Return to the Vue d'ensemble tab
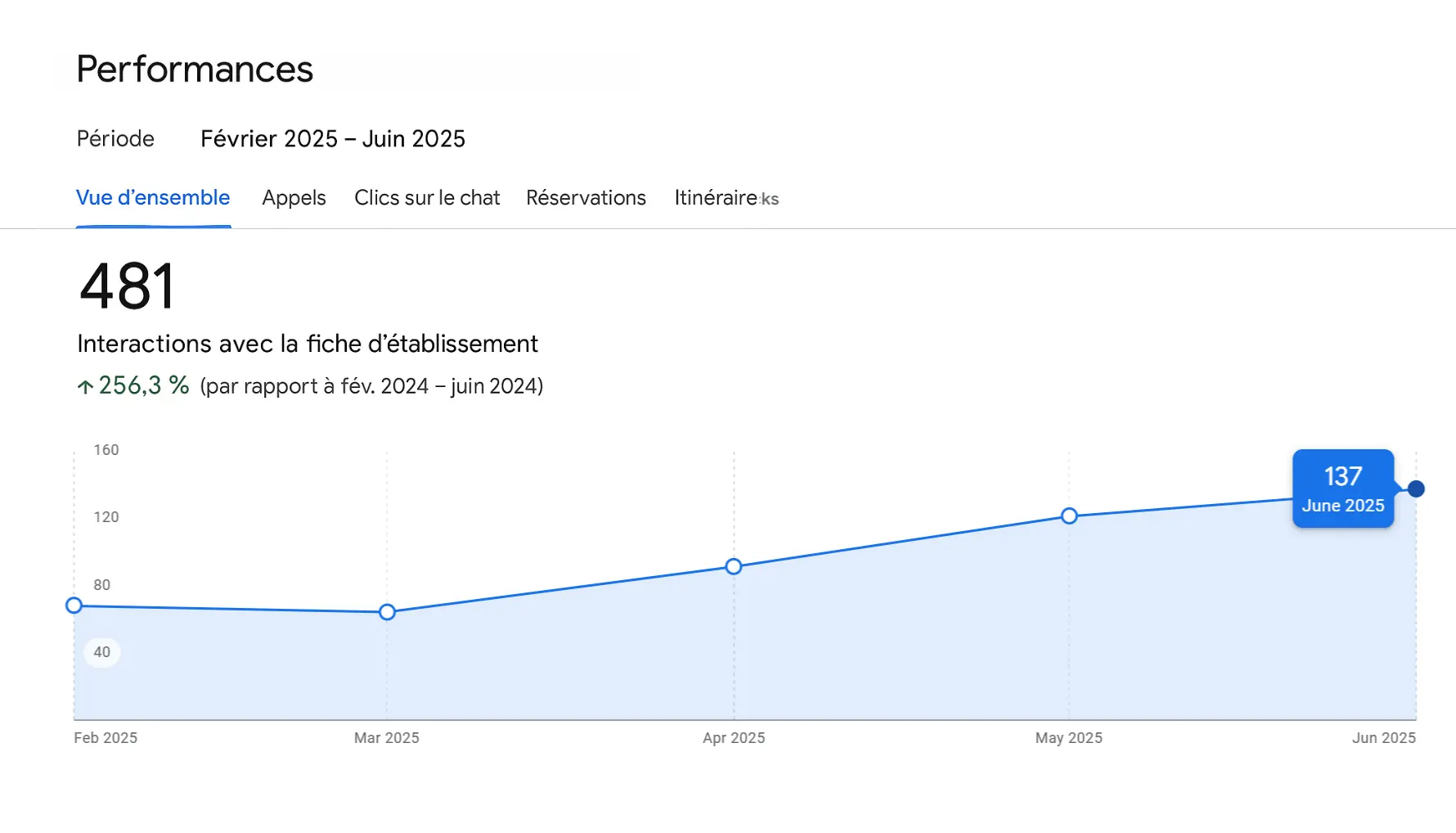The height and width of the screenshot is (833, 1456). coord(152,197)
